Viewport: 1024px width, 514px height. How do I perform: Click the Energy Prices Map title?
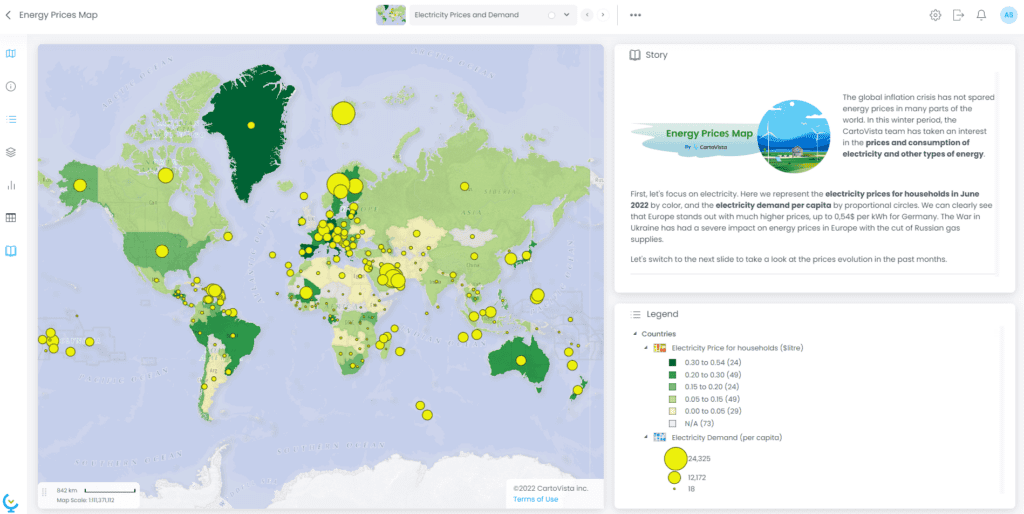tap(58, 14)
